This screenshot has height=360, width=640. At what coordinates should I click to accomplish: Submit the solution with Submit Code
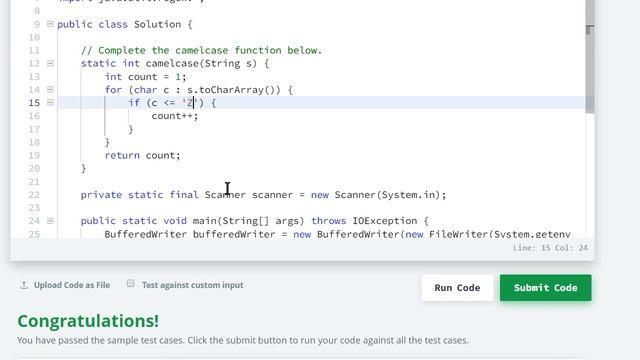pyautogui.click(x=545, y=288)
